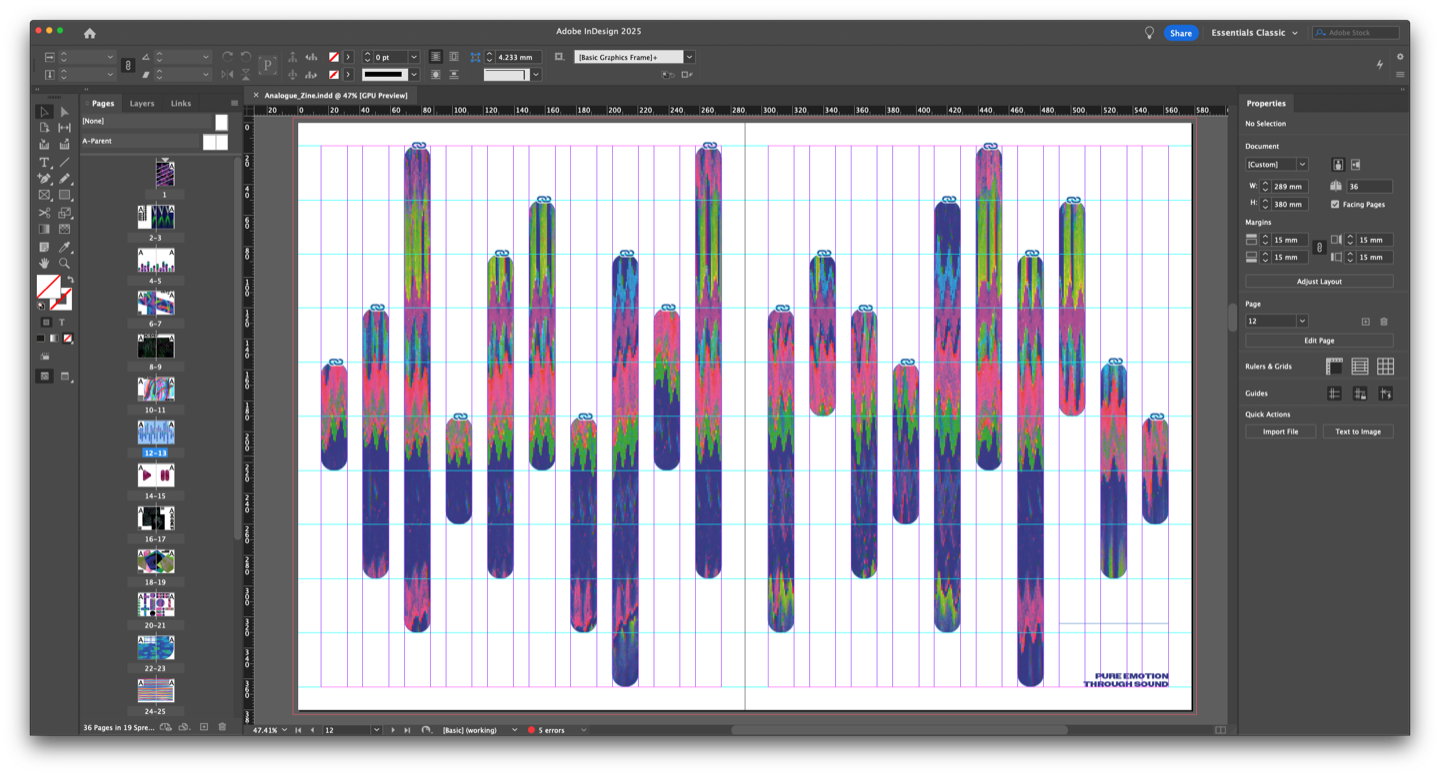
Task: Click the Import File button
Action: (1280, 432)
